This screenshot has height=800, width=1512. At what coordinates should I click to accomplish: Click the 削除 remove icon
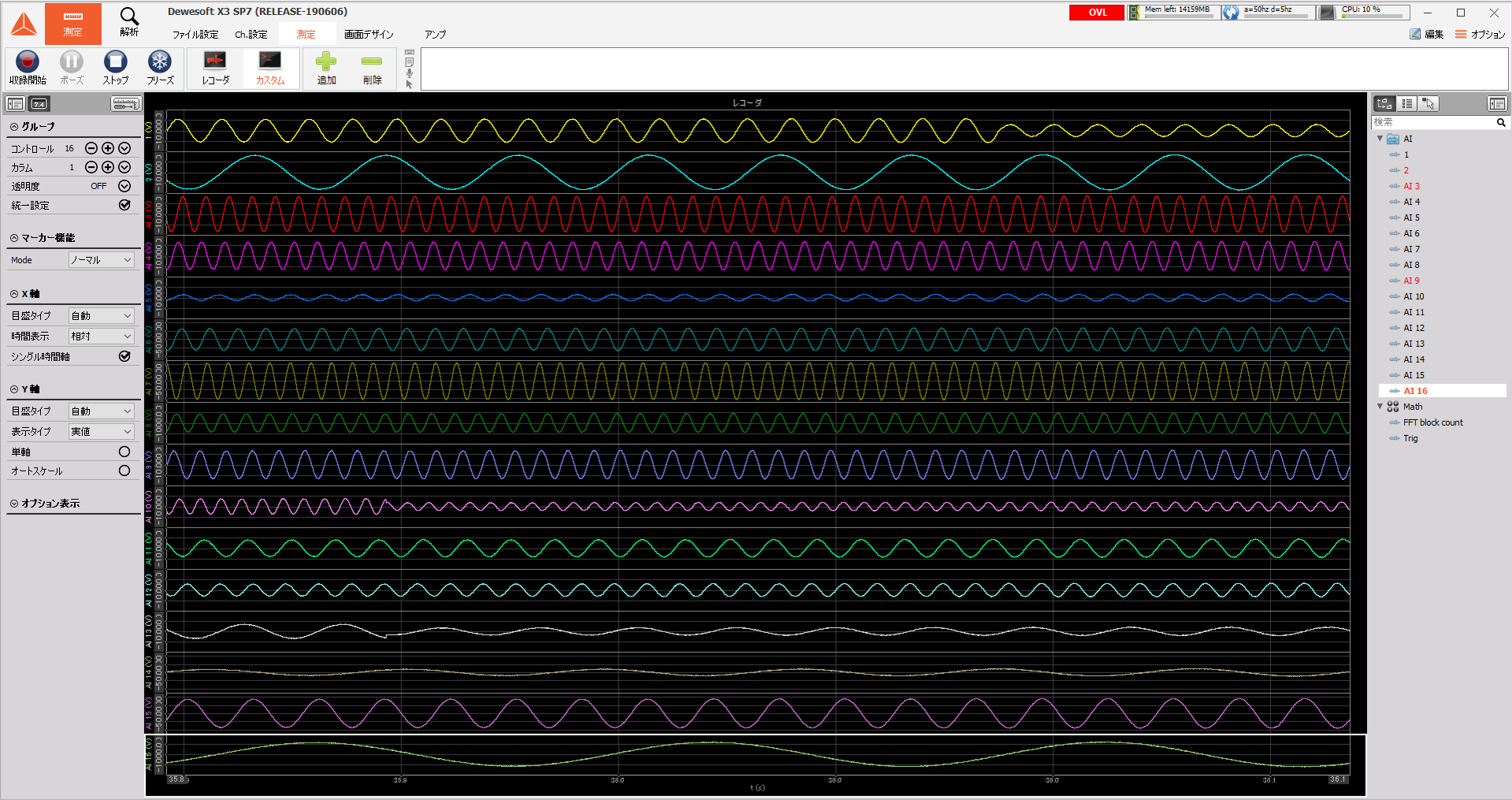(x=372, y=68)
